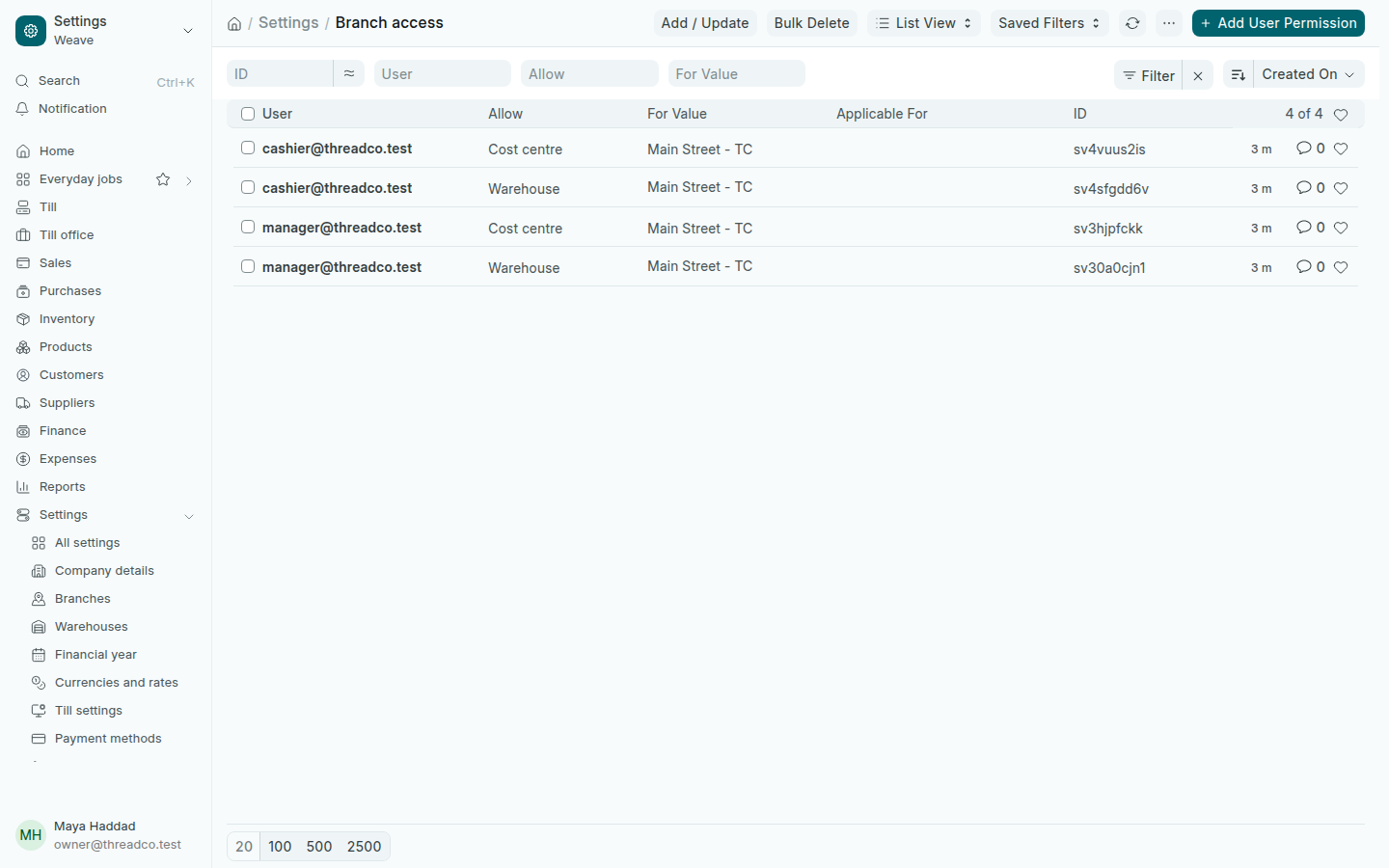Open the Created On sort dropdown
This screenshot has width=1389, height=868.
pos(1309,74)
